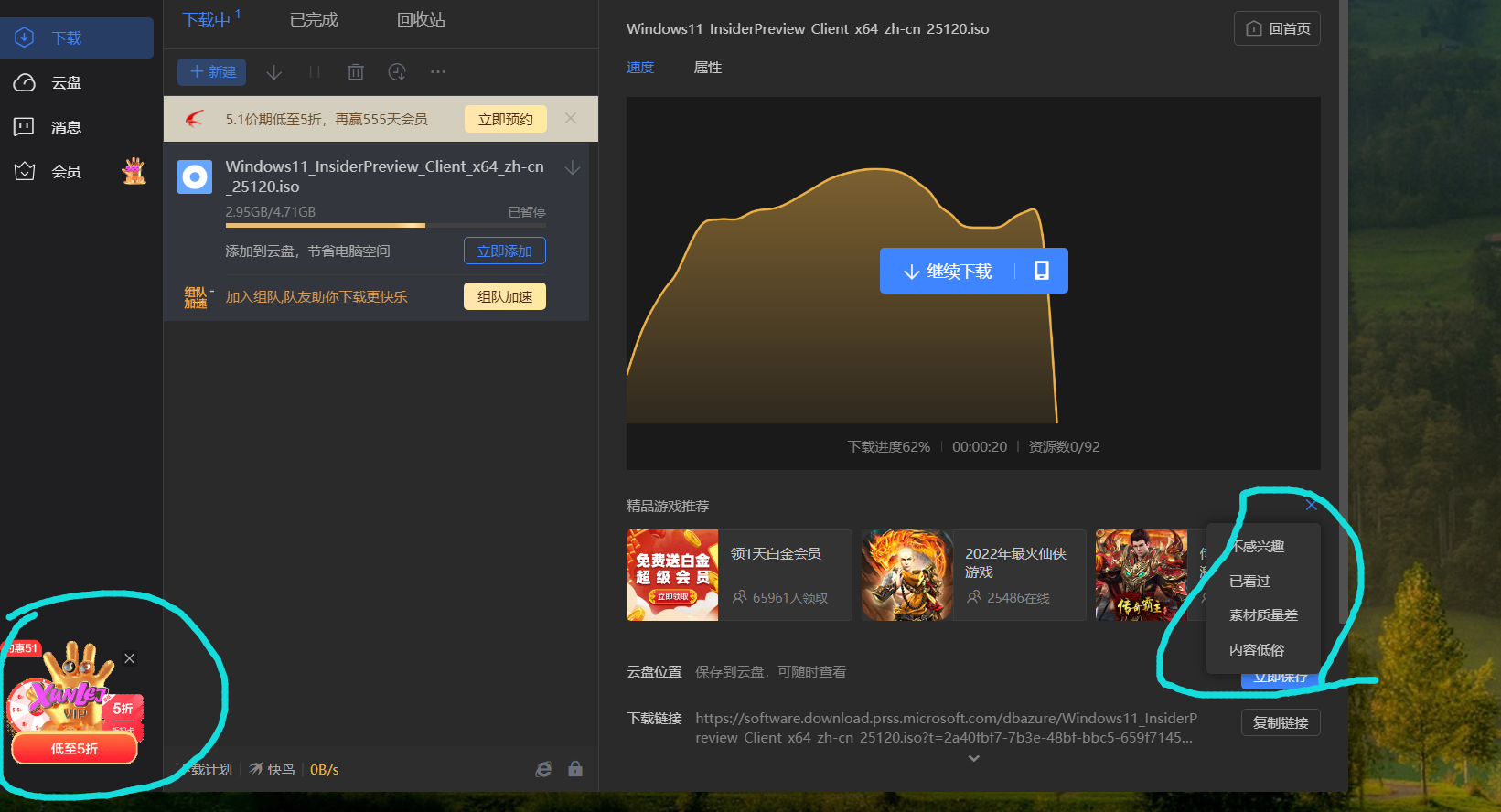Screen dimensions: 1501x812
Task: Close the 5.1 promo banner
Action: click(x=571, y=118)
